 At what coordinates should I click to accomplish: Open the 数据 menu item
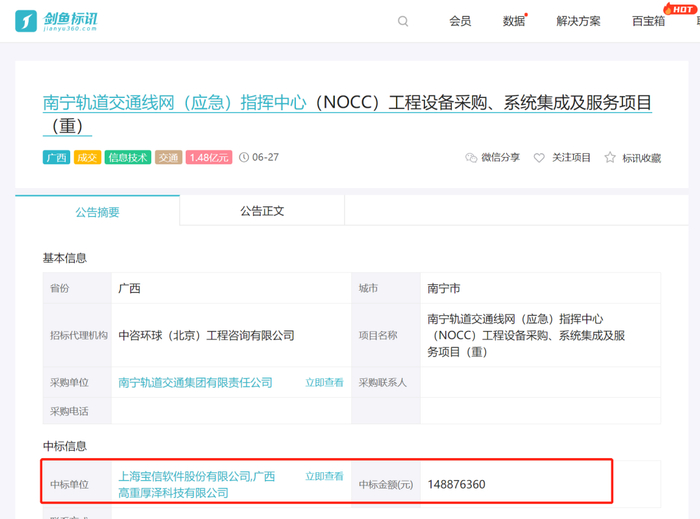514,21
